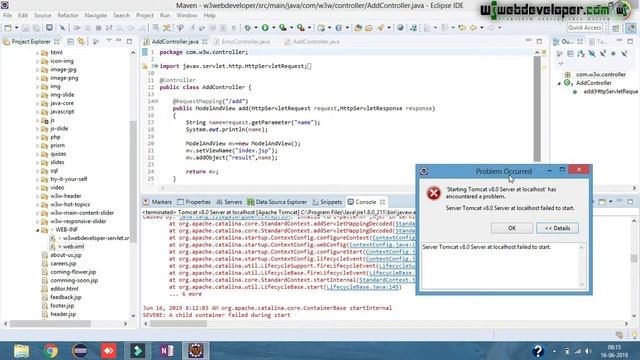The width and height of the screenshot is (640, 360).
Task: Click the Run Last Tool external icon
Action: click(301, 28)
